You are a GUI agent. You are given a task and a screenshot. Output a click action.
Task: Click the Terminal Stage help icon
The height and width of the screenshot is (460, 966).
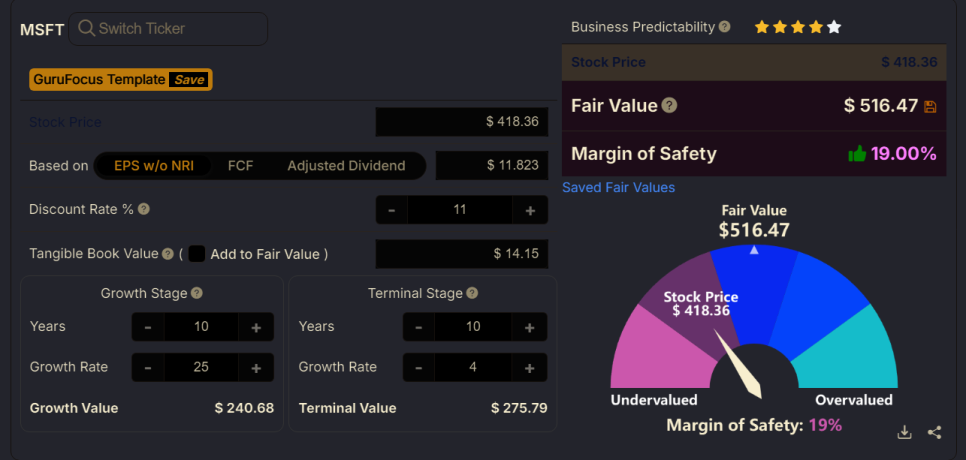click(x=472, y=293)
